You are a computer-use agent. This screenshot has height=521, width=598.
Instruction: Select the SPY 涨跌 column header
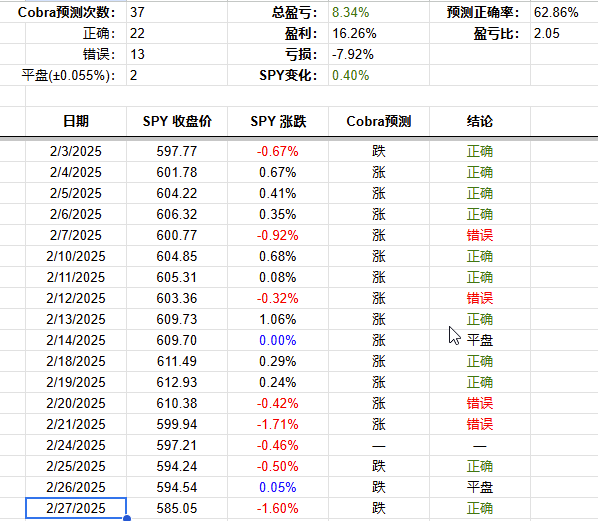coord(278,121)
